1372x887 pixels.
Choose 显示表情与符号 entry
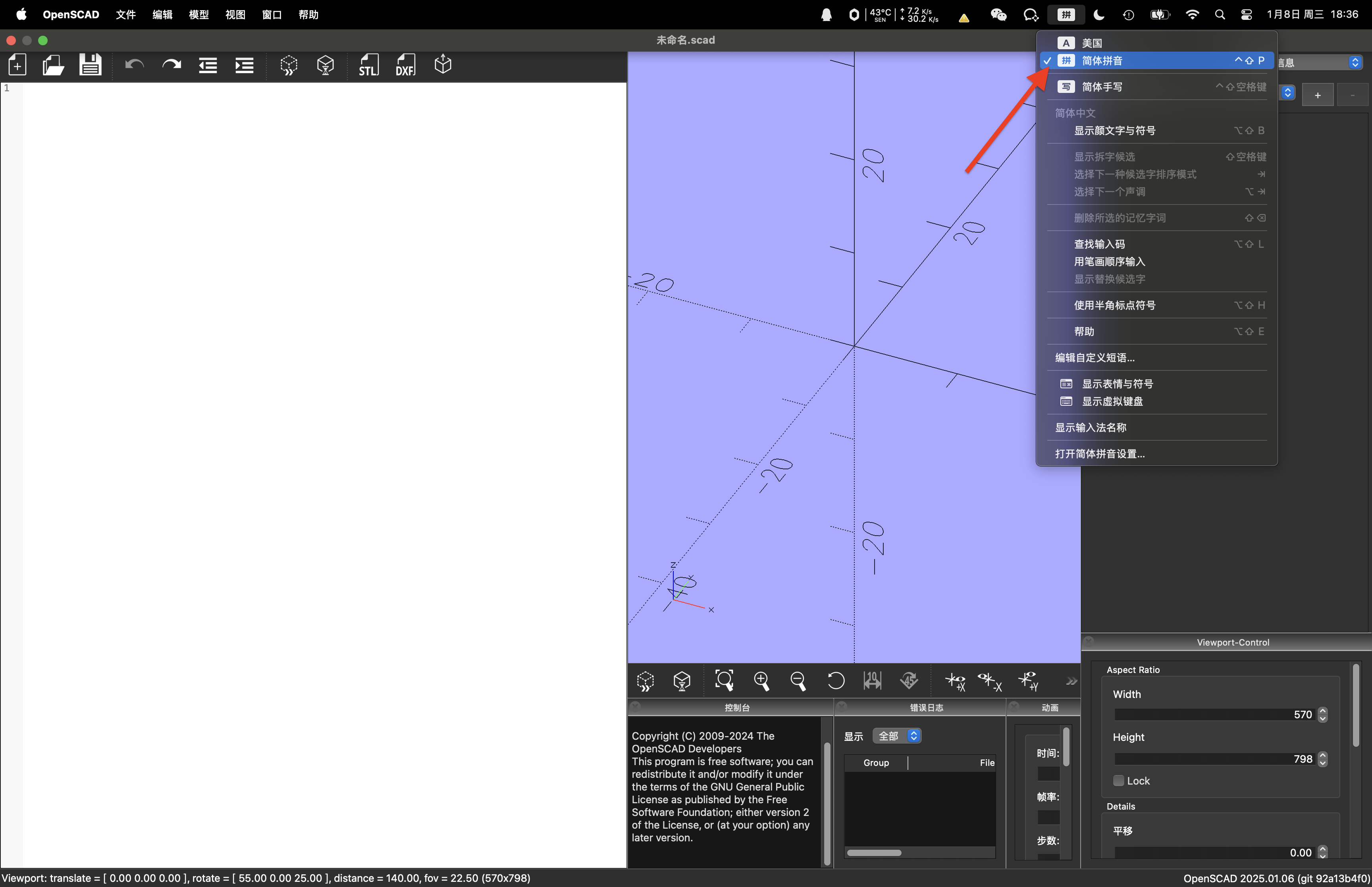[1157, 384]
